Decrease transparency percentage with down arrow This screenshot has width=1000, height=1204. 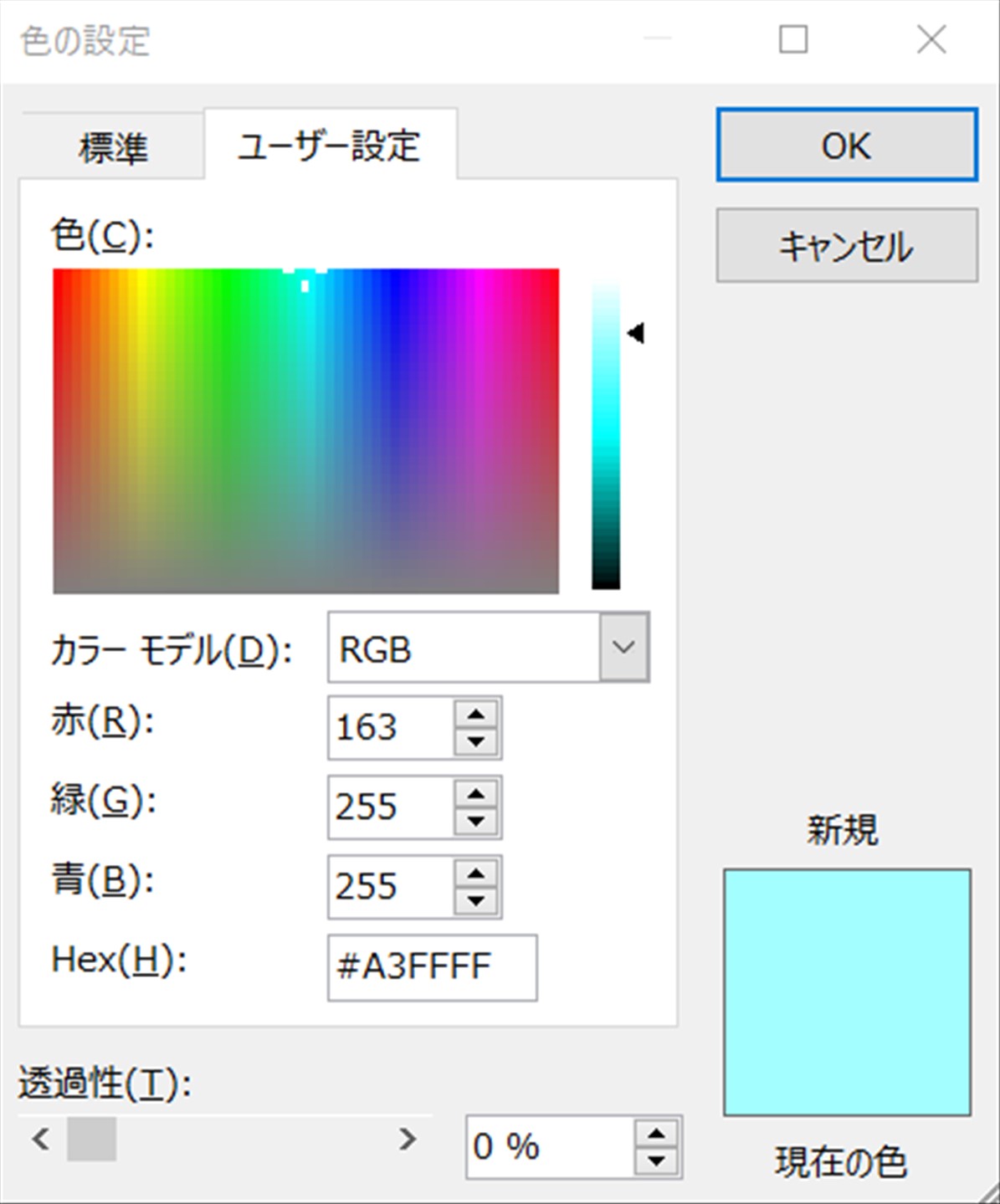pyautogui.click(x=656, y=1160)
